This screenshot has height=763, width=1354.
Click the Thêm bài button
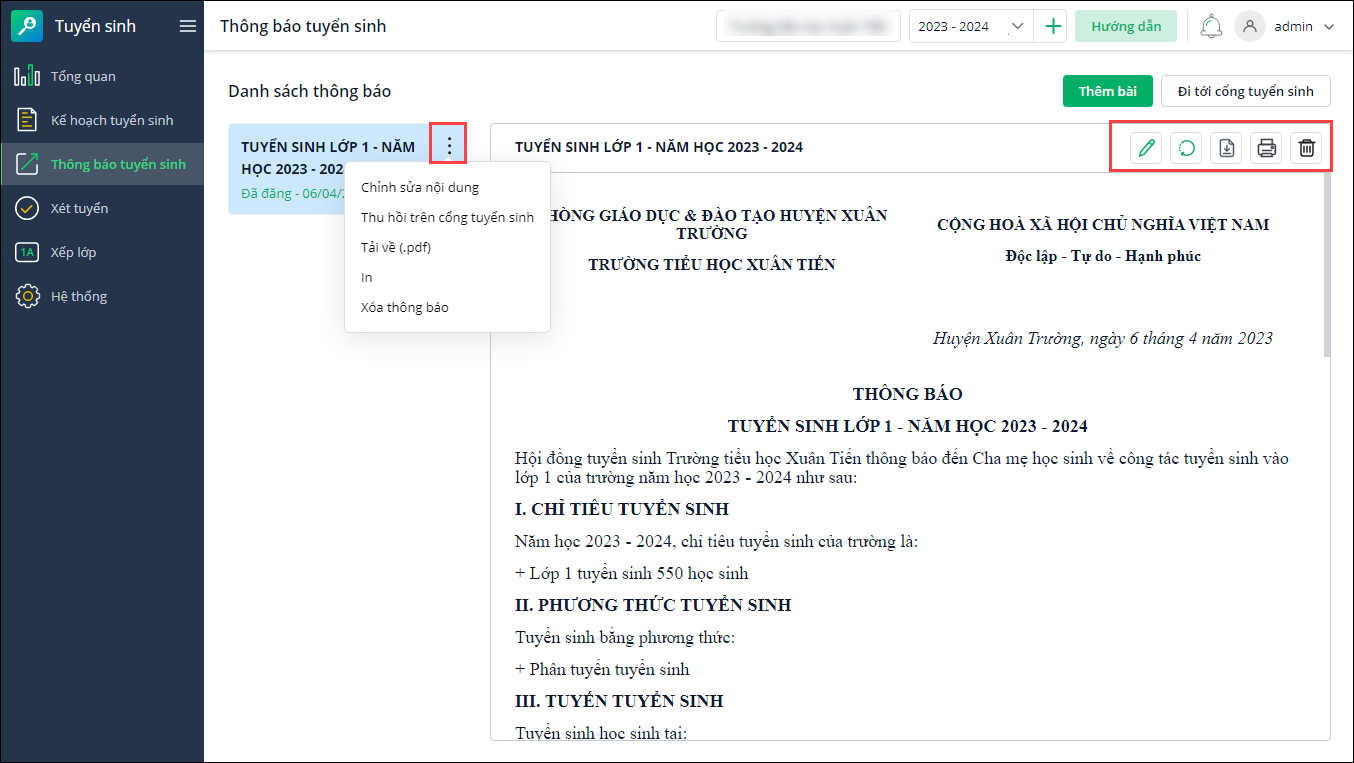(x=1108, y=91)
